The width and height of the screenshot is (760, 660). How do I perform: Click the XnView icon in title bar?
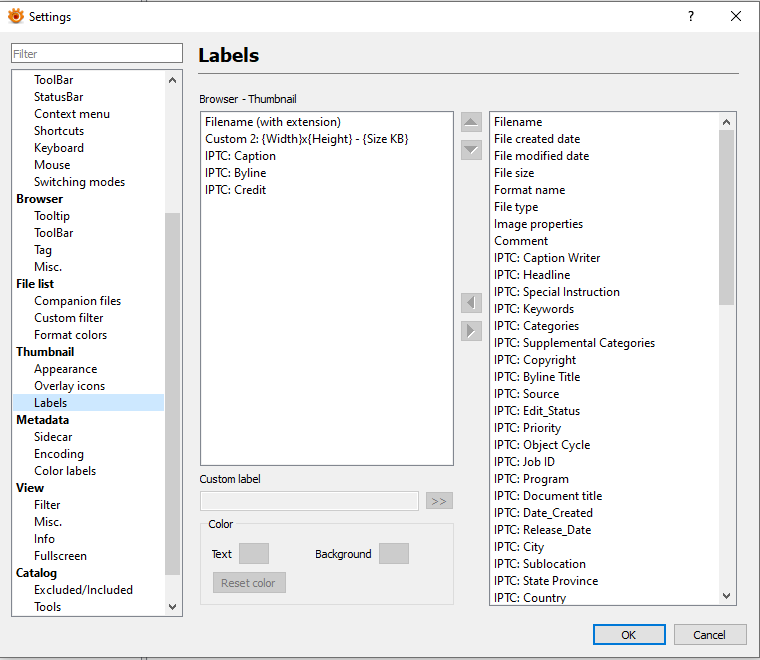[16, 16]
